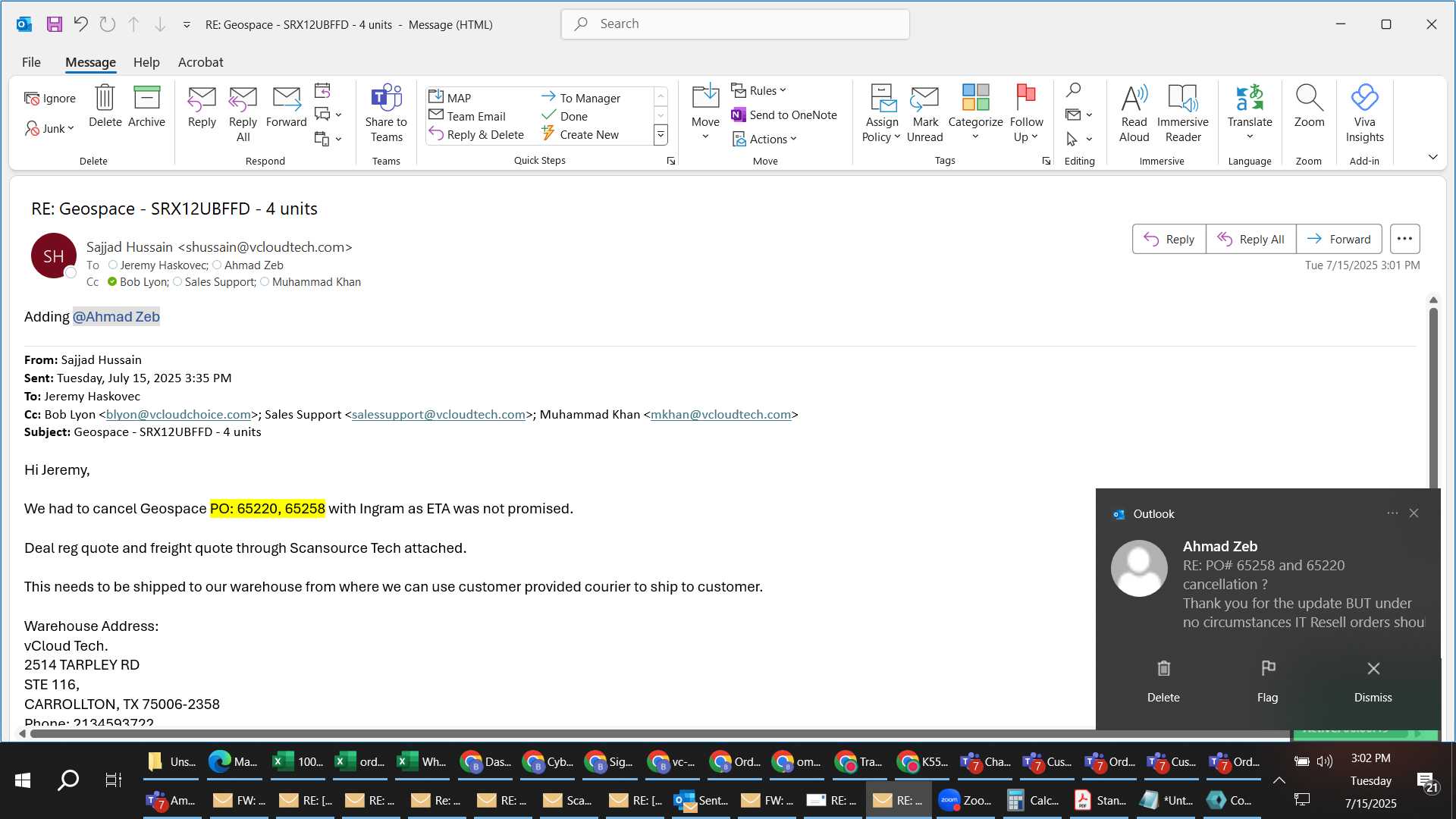Open Calculator from the taskbar
The image size is (1456, 819).
click(x=1033, y=800)
